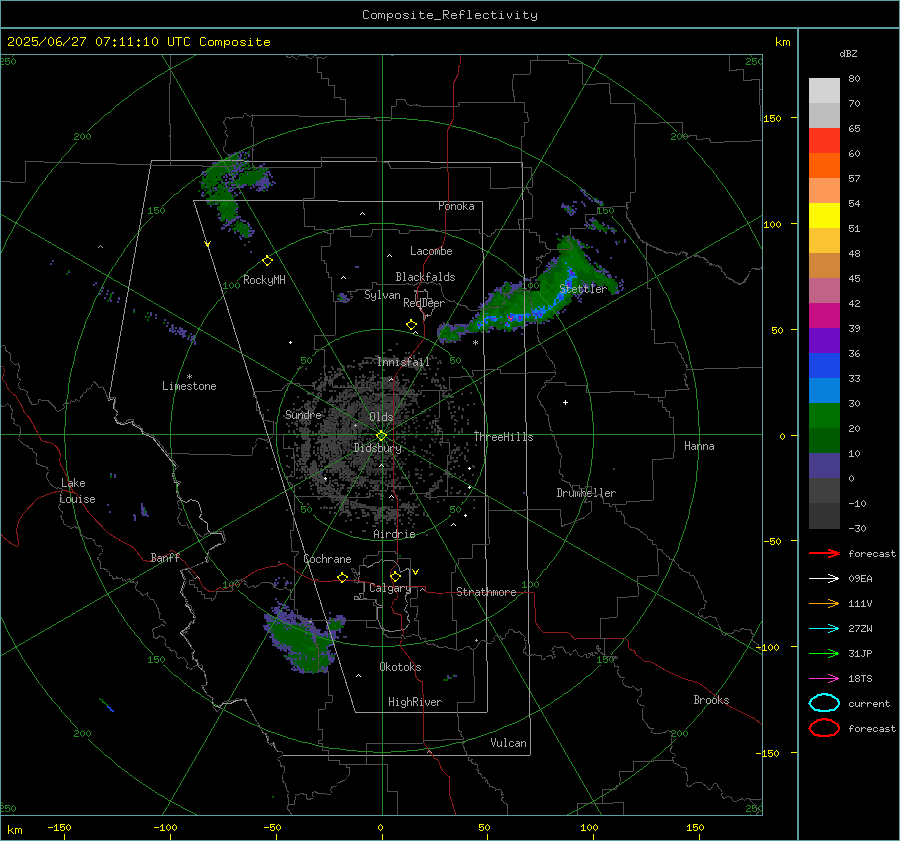Click the Olds town label

(x=381, y=417)
